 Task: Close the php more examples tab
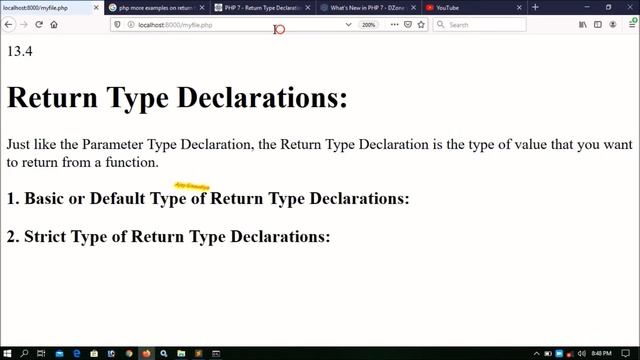tap(202, 8)
